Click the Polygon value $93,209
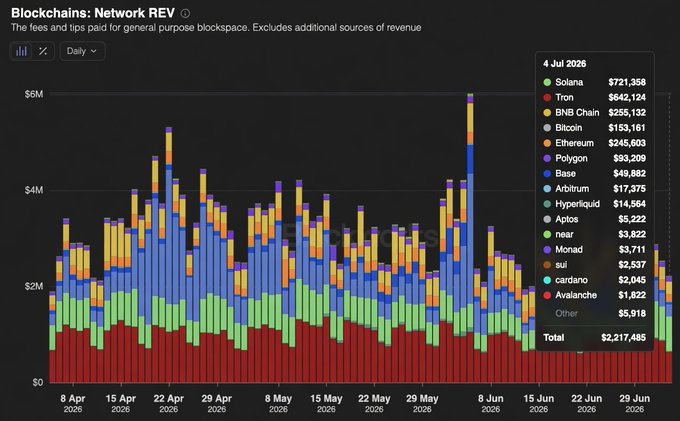The width and height of the screenshot is (680, 421). [x=629, y=158]
